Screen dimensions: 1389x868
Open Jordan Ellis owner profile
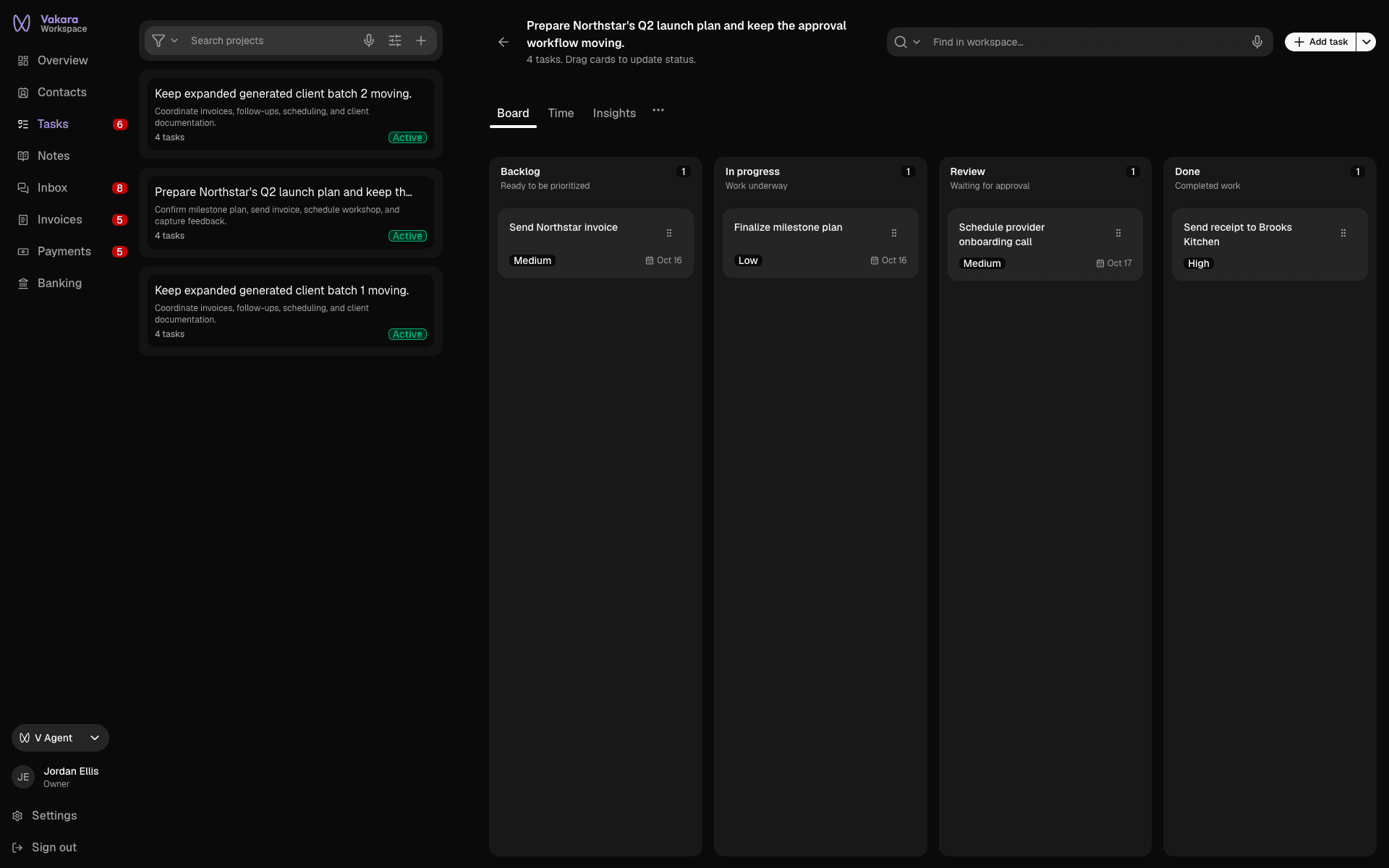click(56, 777)
